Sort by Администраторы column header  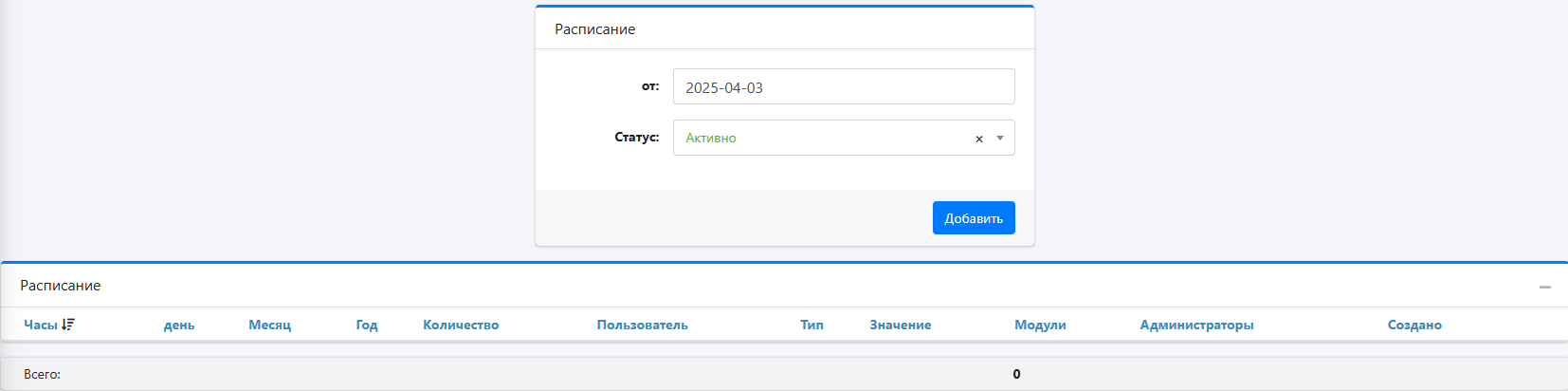[1196, 325]
